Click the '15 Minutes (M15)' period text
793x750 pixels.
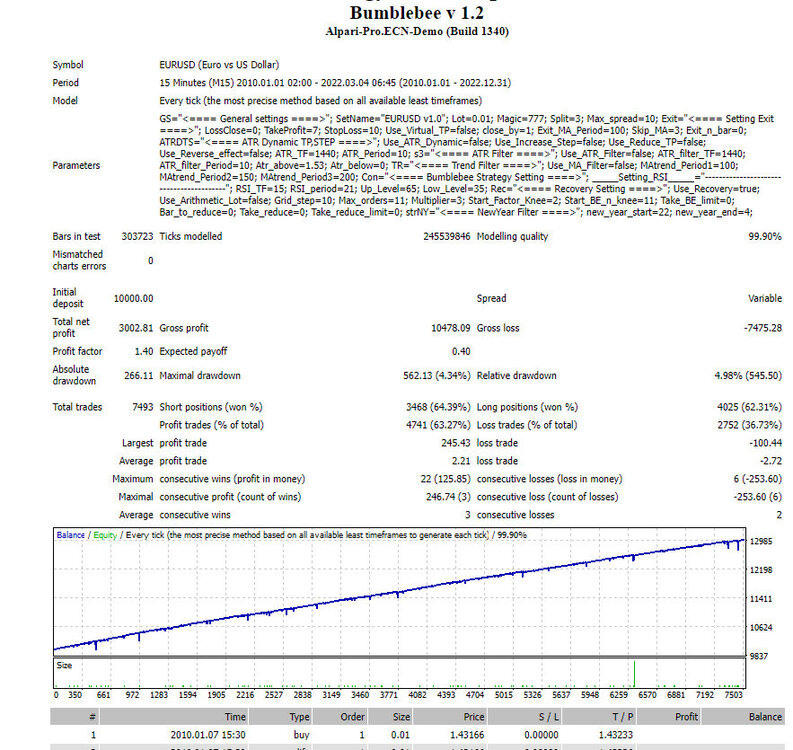197,82
